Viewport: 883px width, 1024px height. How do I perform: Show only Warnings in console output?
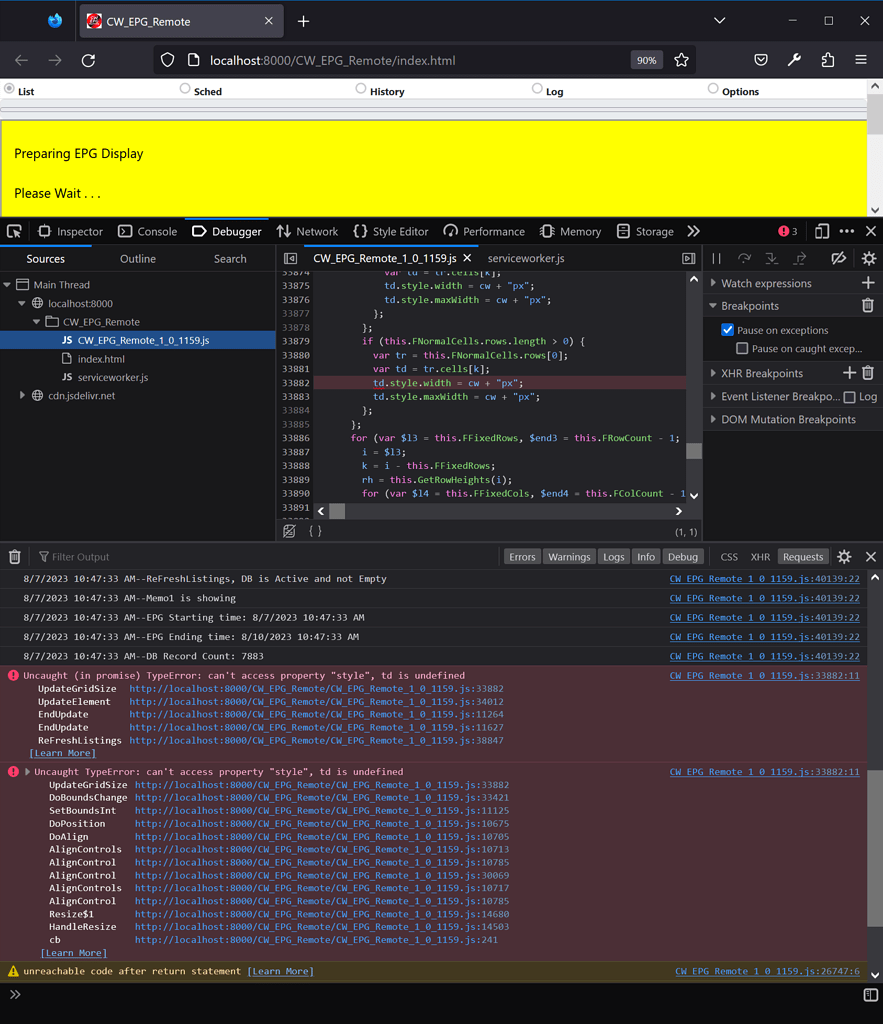(568, 556)
